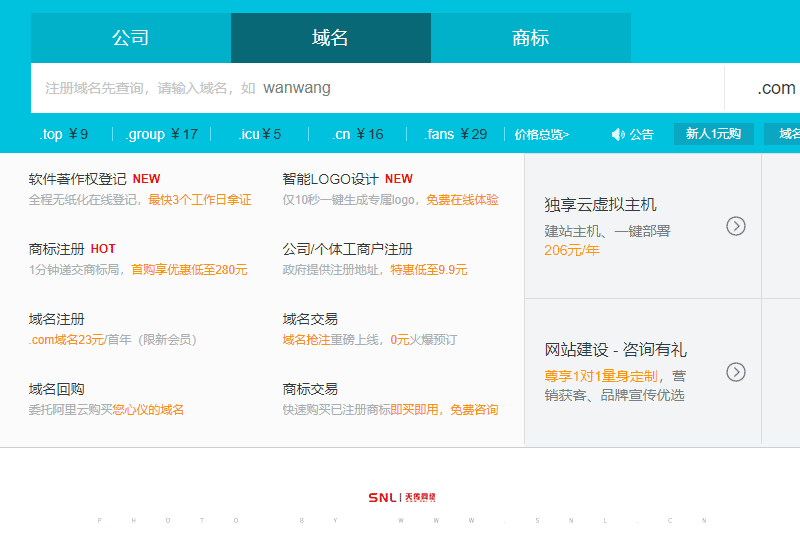
Task: Click the arrow icon for 网站建设 - 咨询有礼
Action: pos(736,372)
